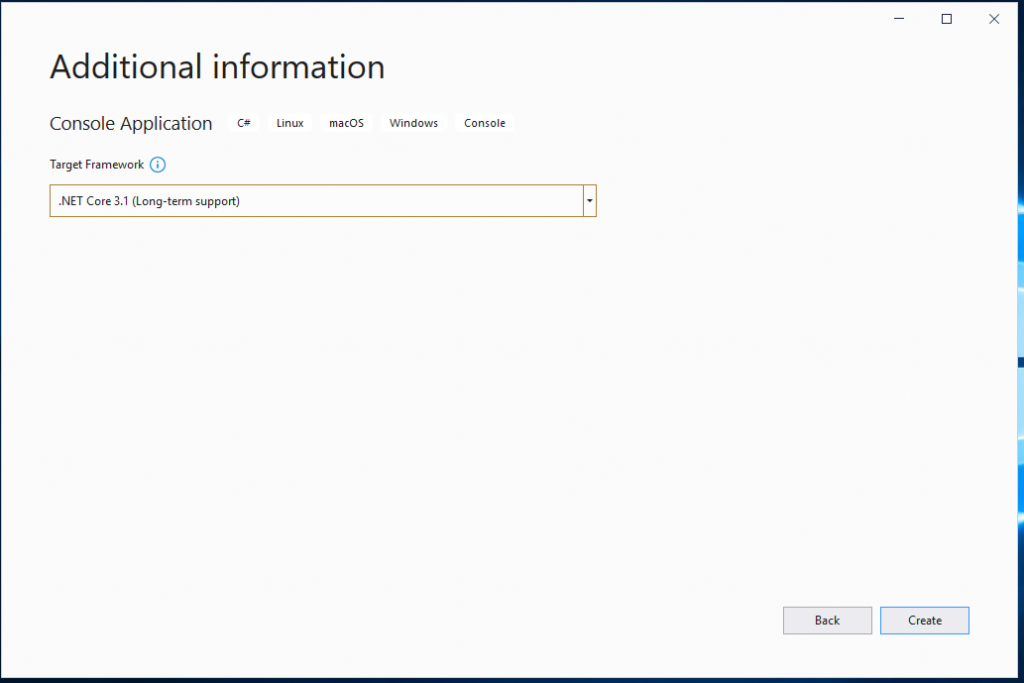Click the Target Framework info icon
This screenshot has height=683, width=1024.
click(x=157, y=165)
